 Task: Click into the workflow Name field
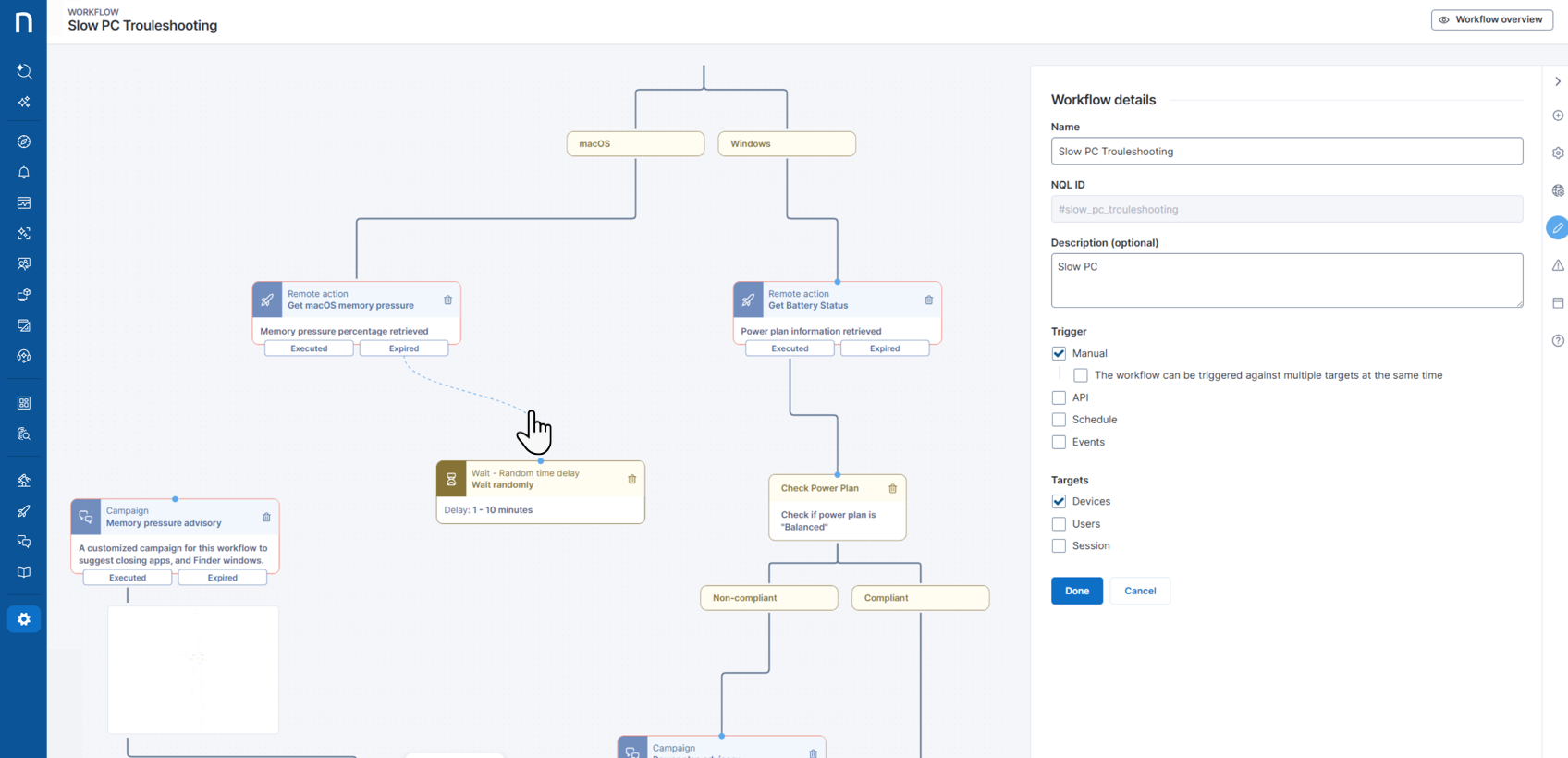(x=1286, y=152)
